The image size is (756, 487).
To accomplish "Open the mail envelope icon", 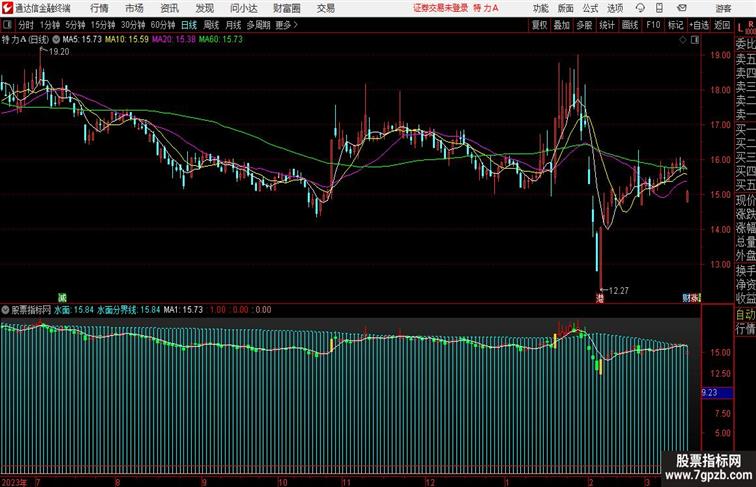I will tap(682, 8).
